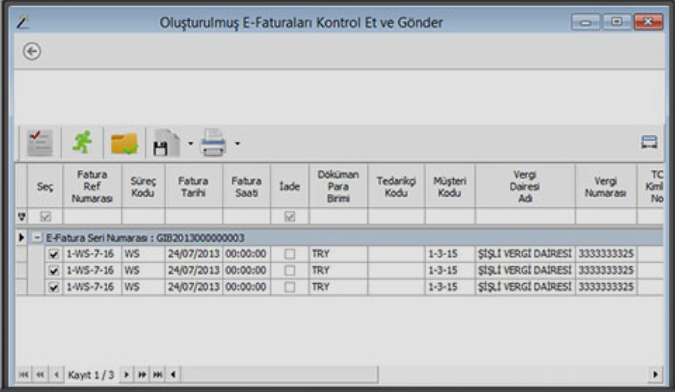Uncheck Seç in the third invoice row
Viewport: 675px width, 392px height.
pyautogui.click(x=53, y=287)
